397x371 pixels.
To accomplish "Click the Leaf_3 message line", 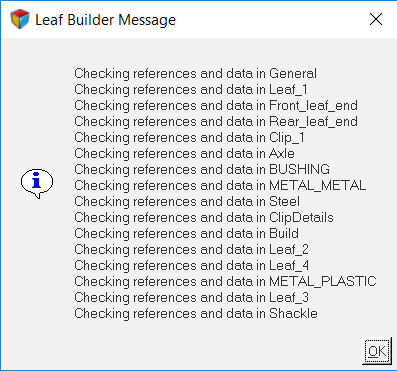I will click(x=191, y=297).
